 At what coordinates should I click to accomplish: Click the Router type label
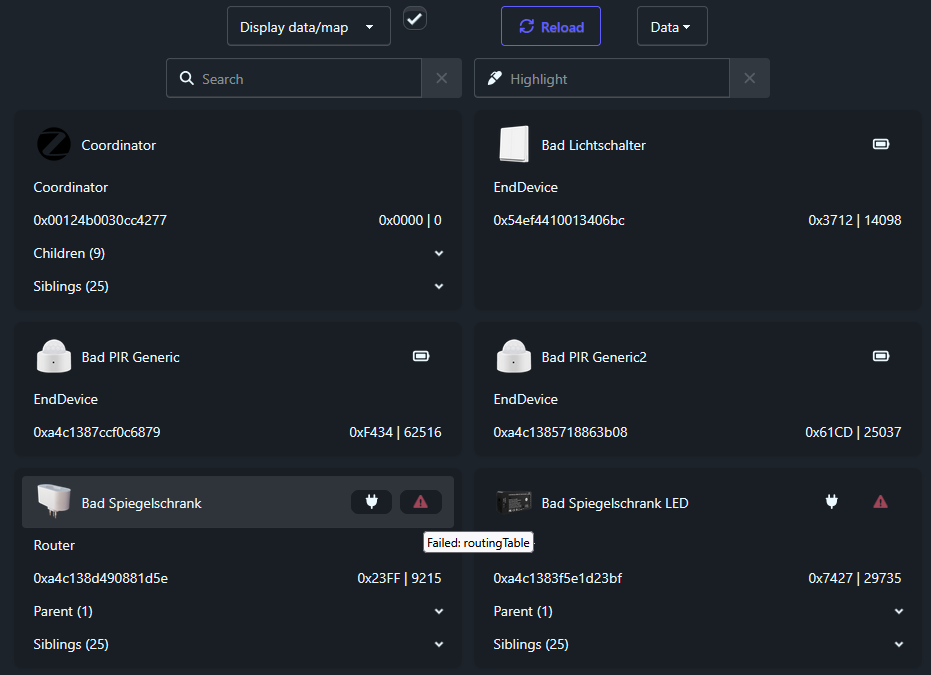click(54, 546)
